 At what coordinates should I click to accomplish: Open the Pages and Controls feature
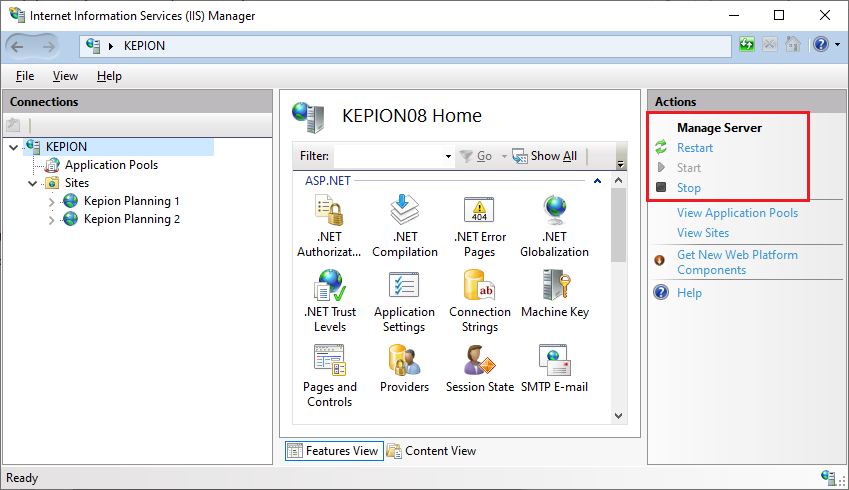pos(330,376)
